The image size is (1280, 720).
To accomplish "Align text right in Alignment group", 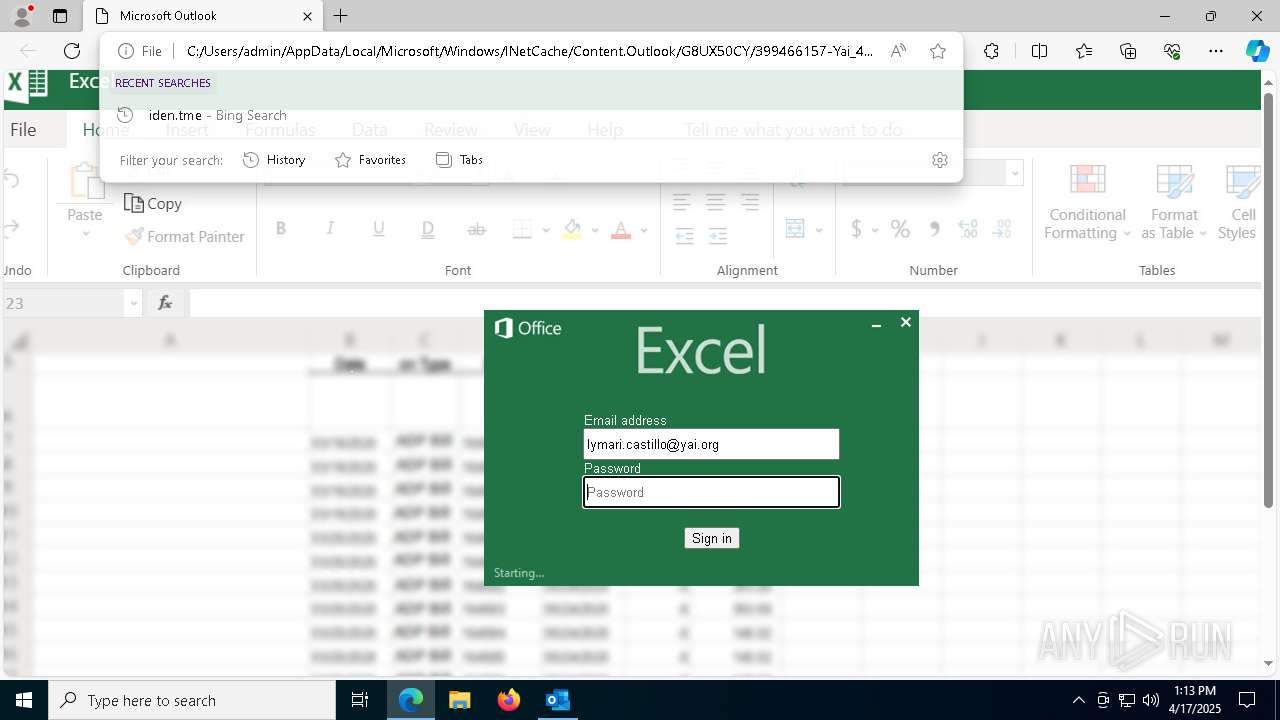I will [750, 202].
